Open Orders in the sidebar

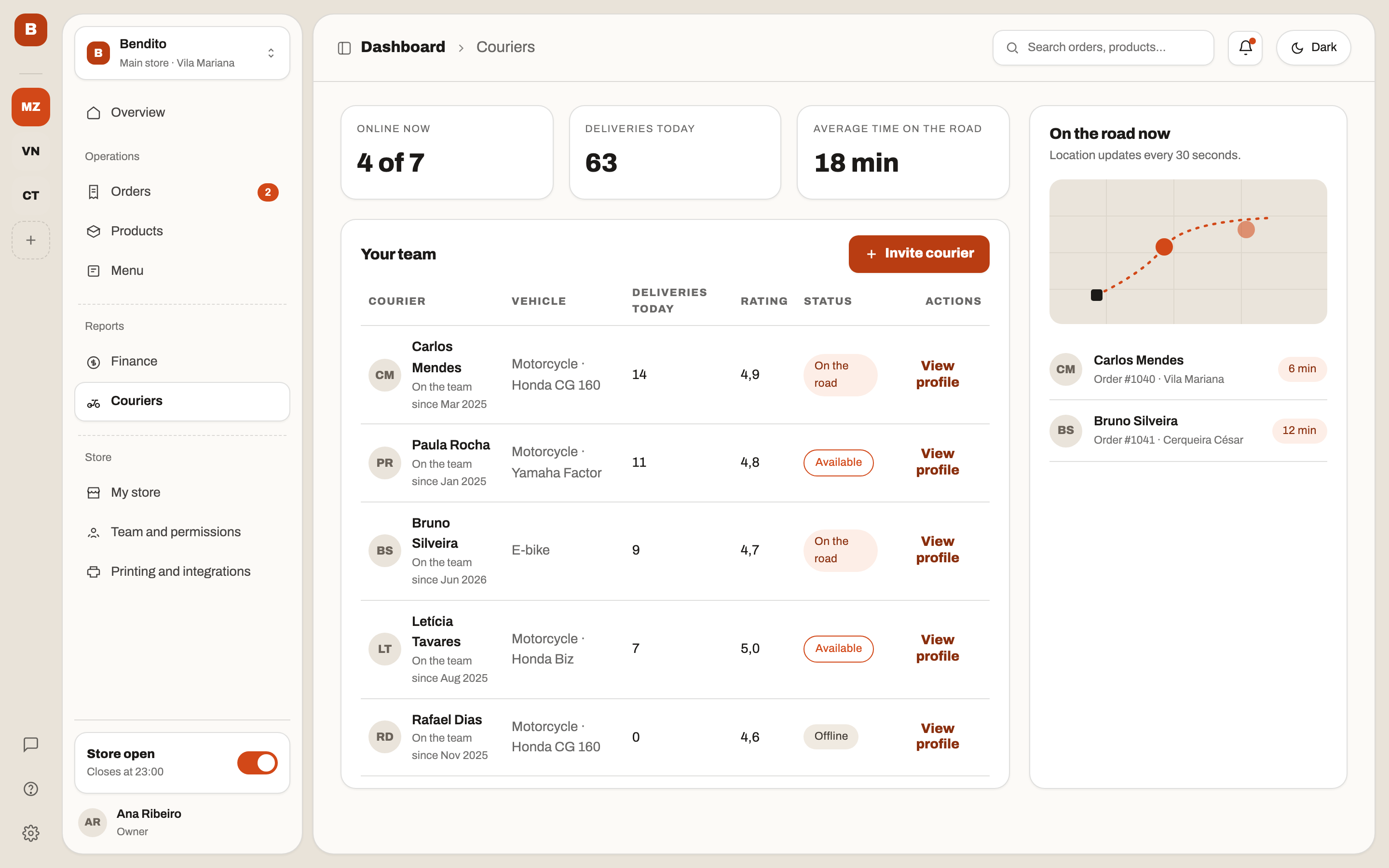pos(182,192)
